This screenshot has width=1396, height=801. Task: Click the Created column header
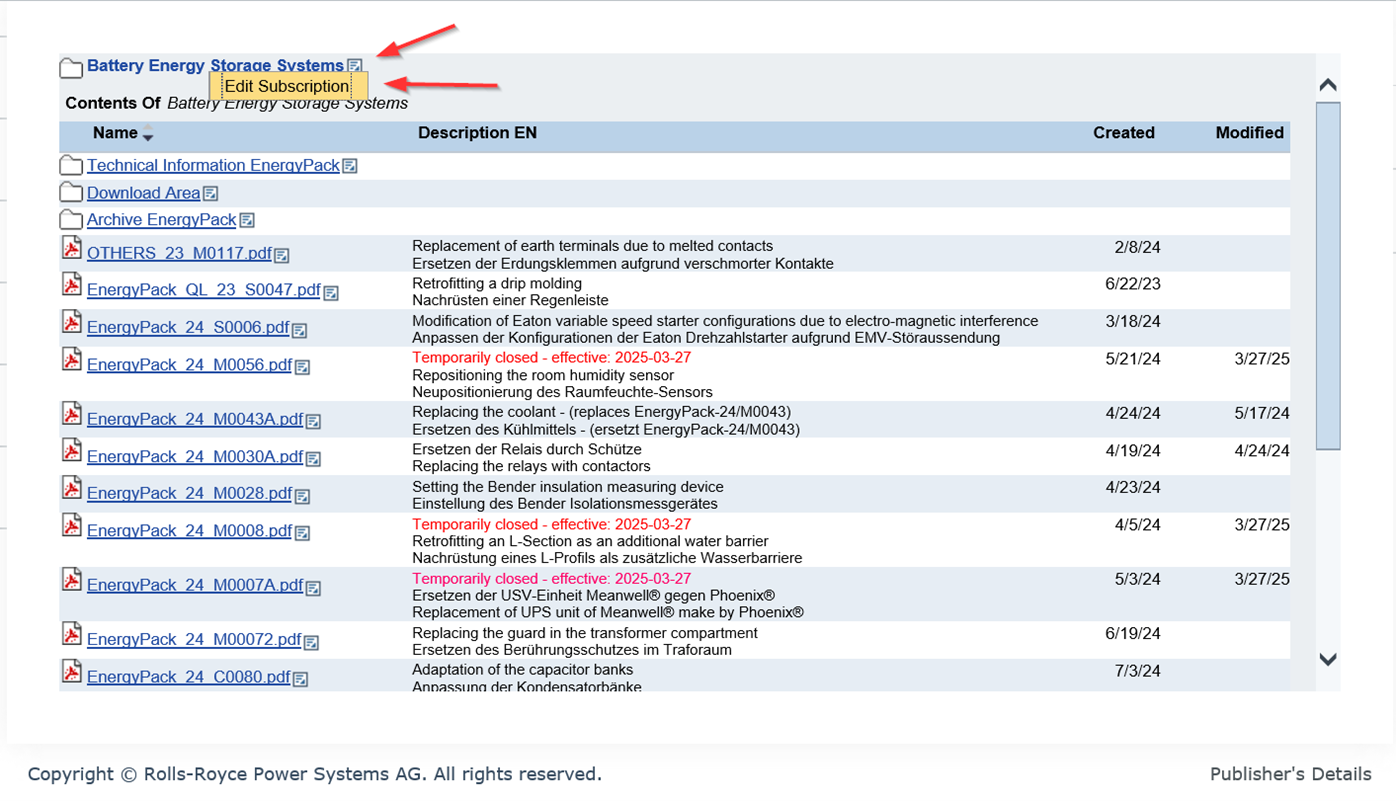[x=1124, y=133]
